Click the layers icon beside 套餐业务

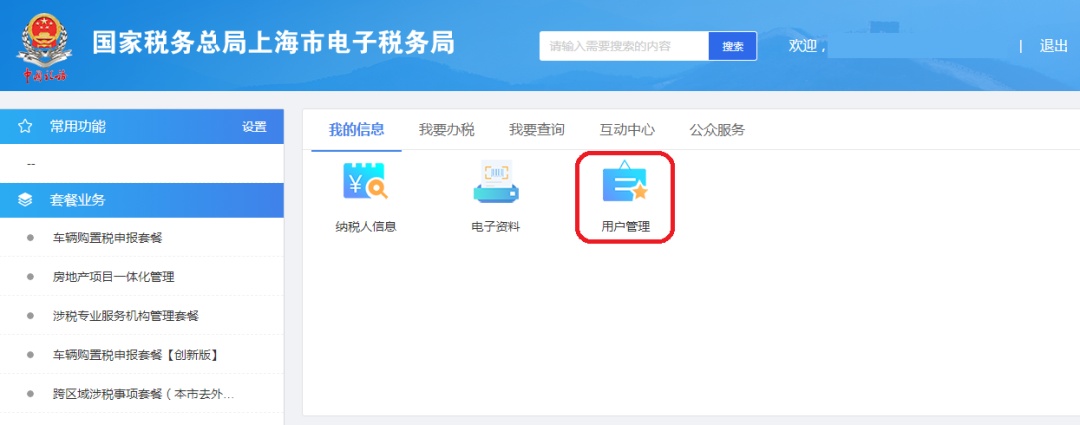[25, 200]
